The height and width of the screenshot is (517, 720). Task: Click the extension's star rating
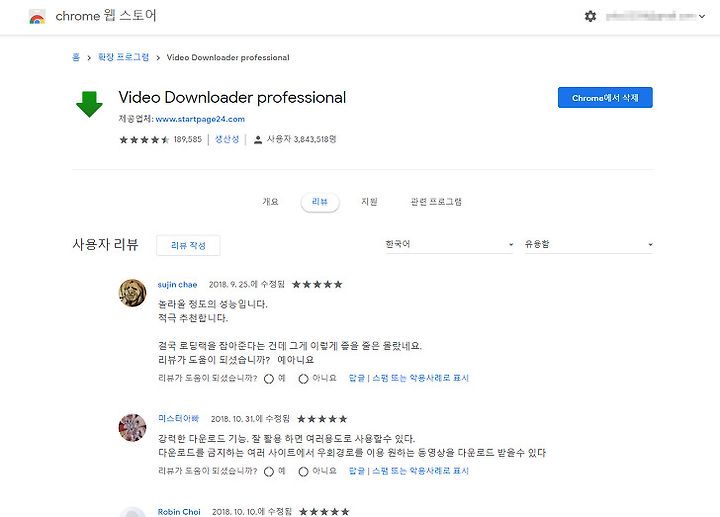coord(144,140)
